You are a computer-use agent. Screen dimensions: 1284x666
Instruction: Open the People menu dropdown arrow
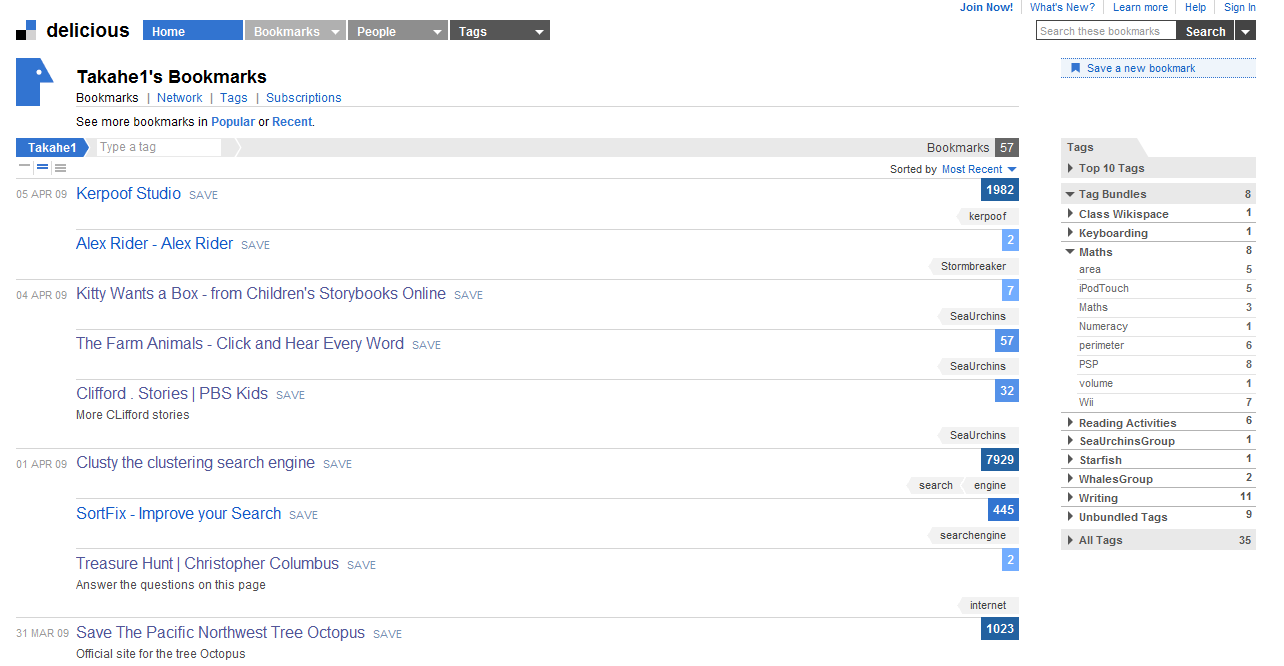tap(437, 31)
